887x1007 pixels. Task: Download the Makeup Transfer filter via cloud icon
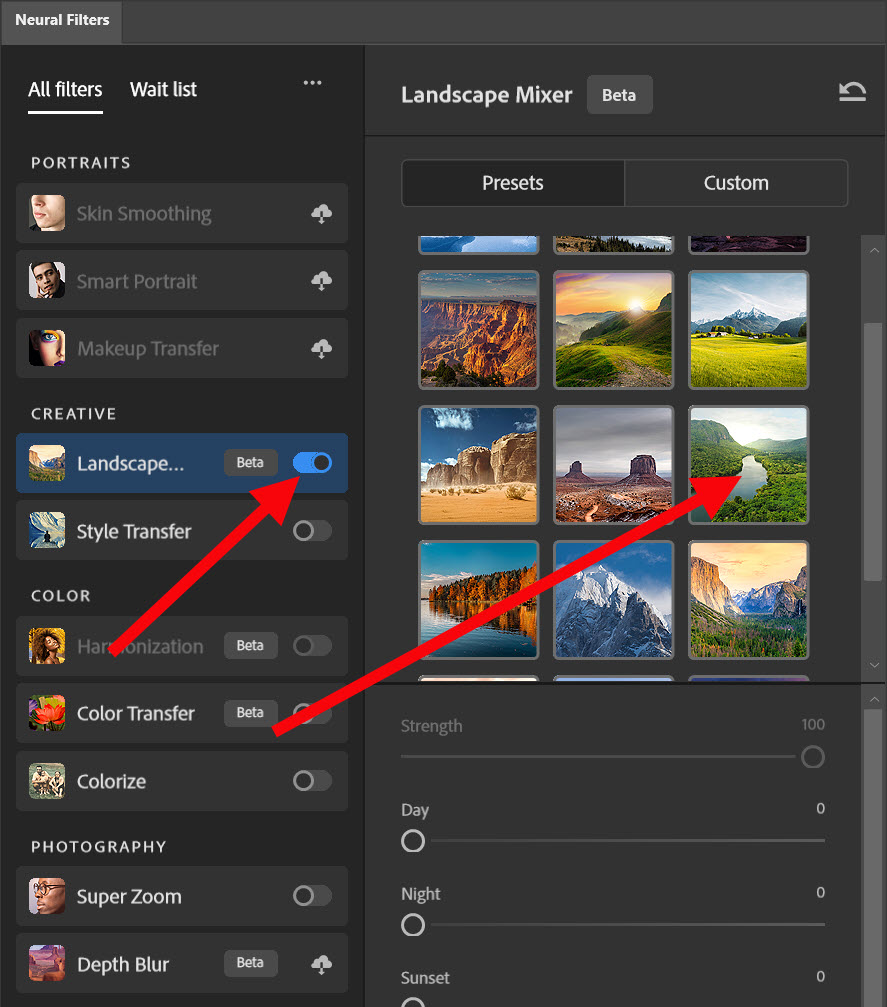(321, 349)
